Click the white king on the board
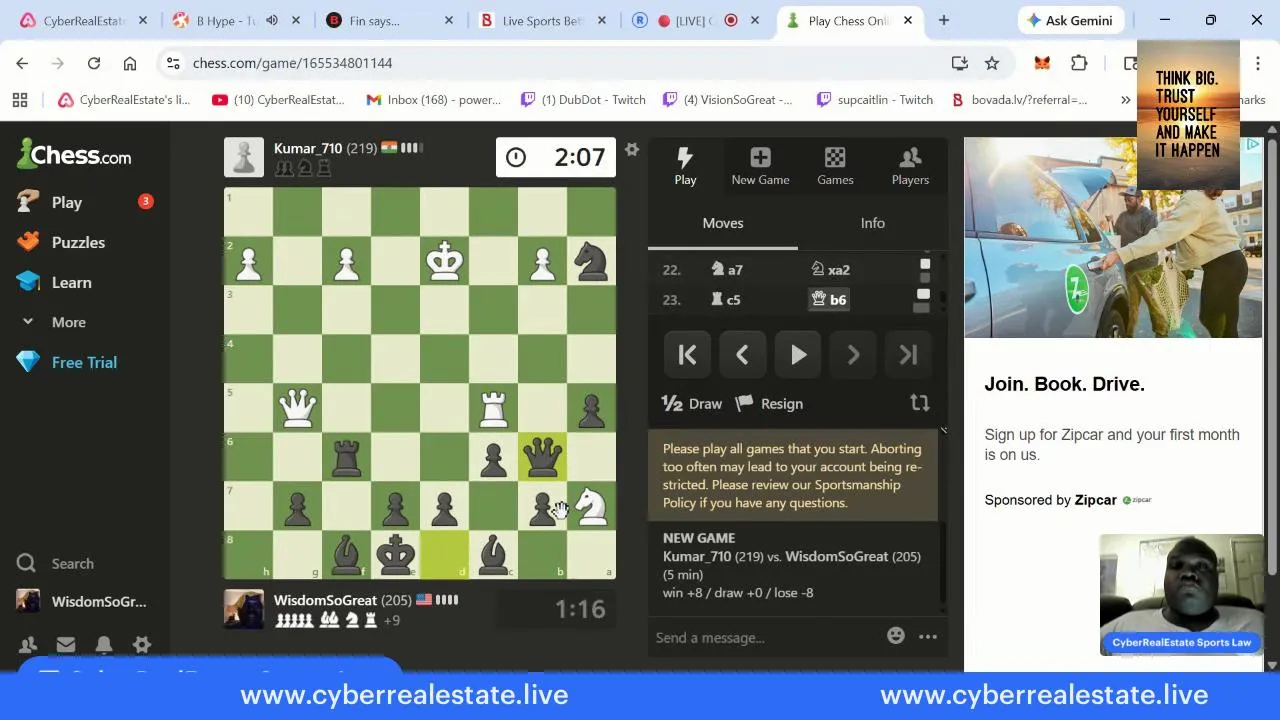This screenshot has width=1280, height=720. pyautogui.click(x=444, y=261)
